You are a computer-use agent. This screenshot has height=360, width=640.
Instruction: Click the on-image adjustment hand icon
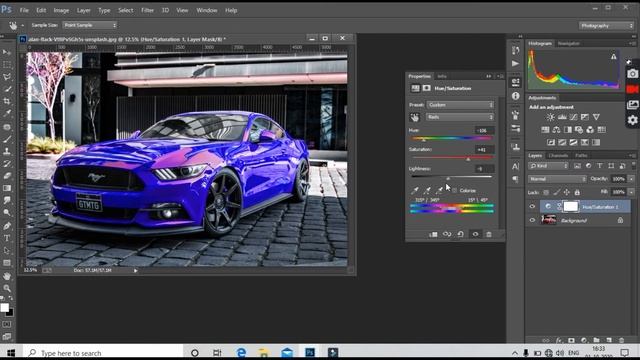click(415, 118)
